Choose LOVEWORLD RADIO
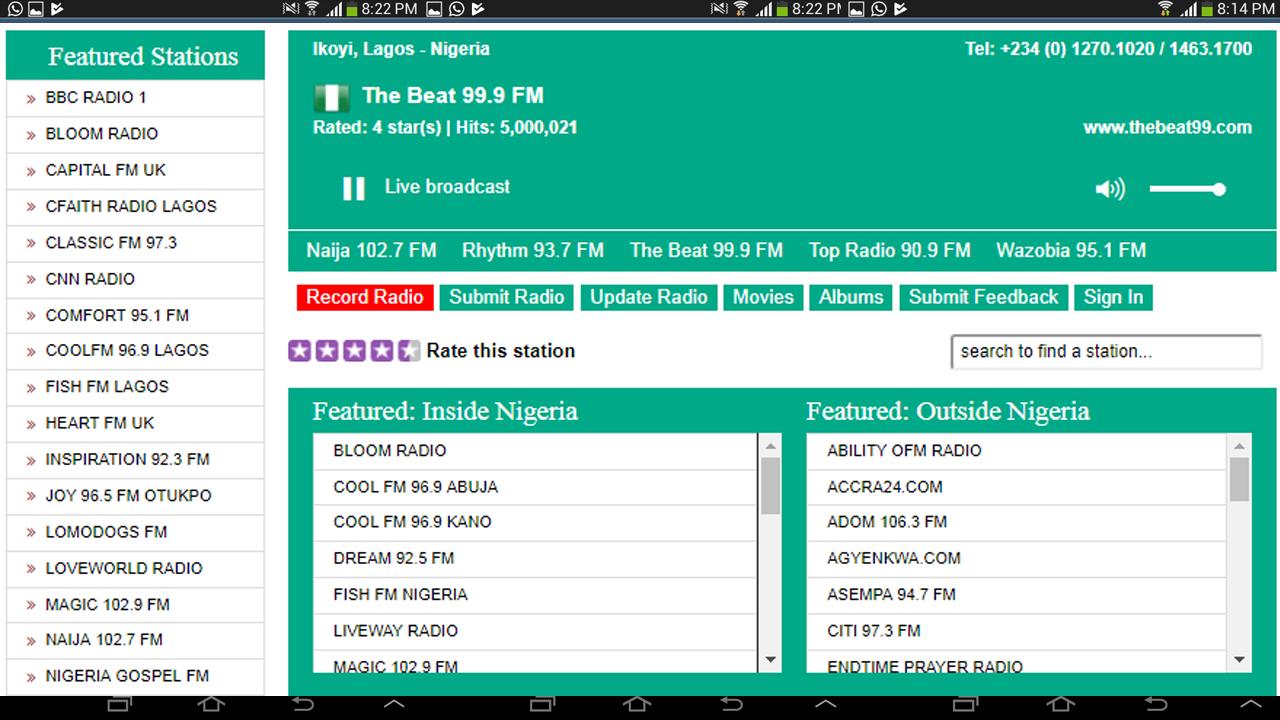Image resolution: width=1280 pixels, height=720 pixels. click(135, 568)
